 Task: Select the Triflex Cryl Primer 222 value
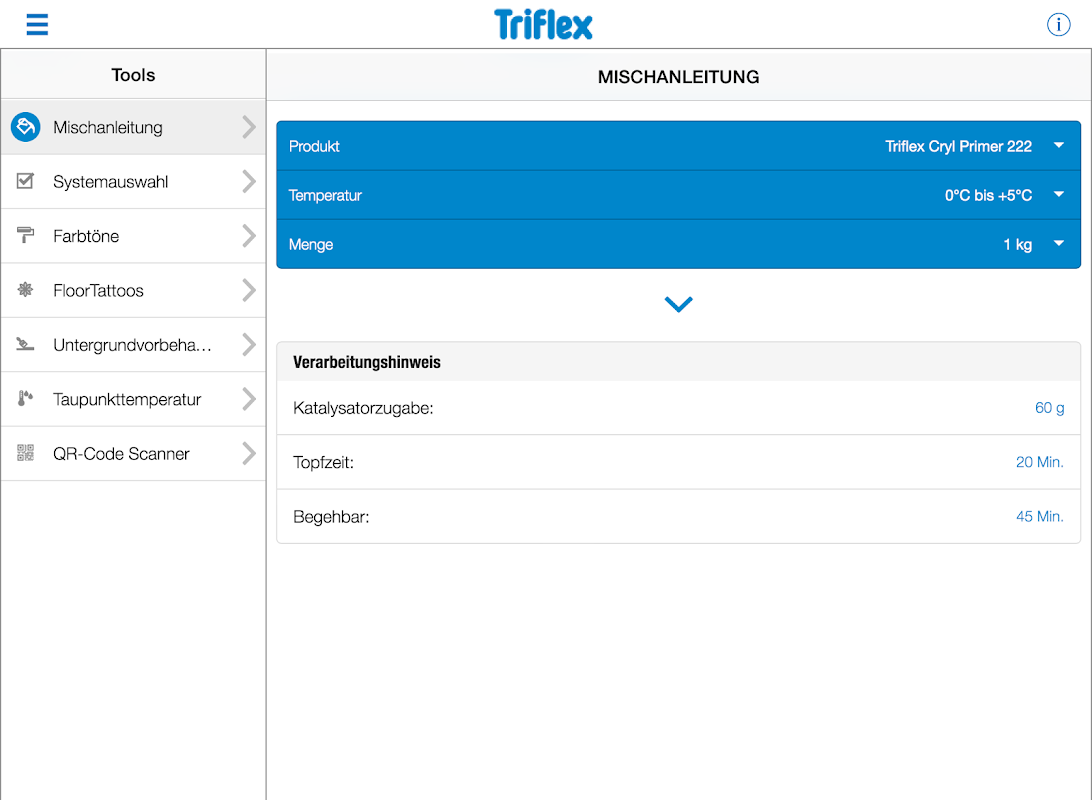coord(958,146)
